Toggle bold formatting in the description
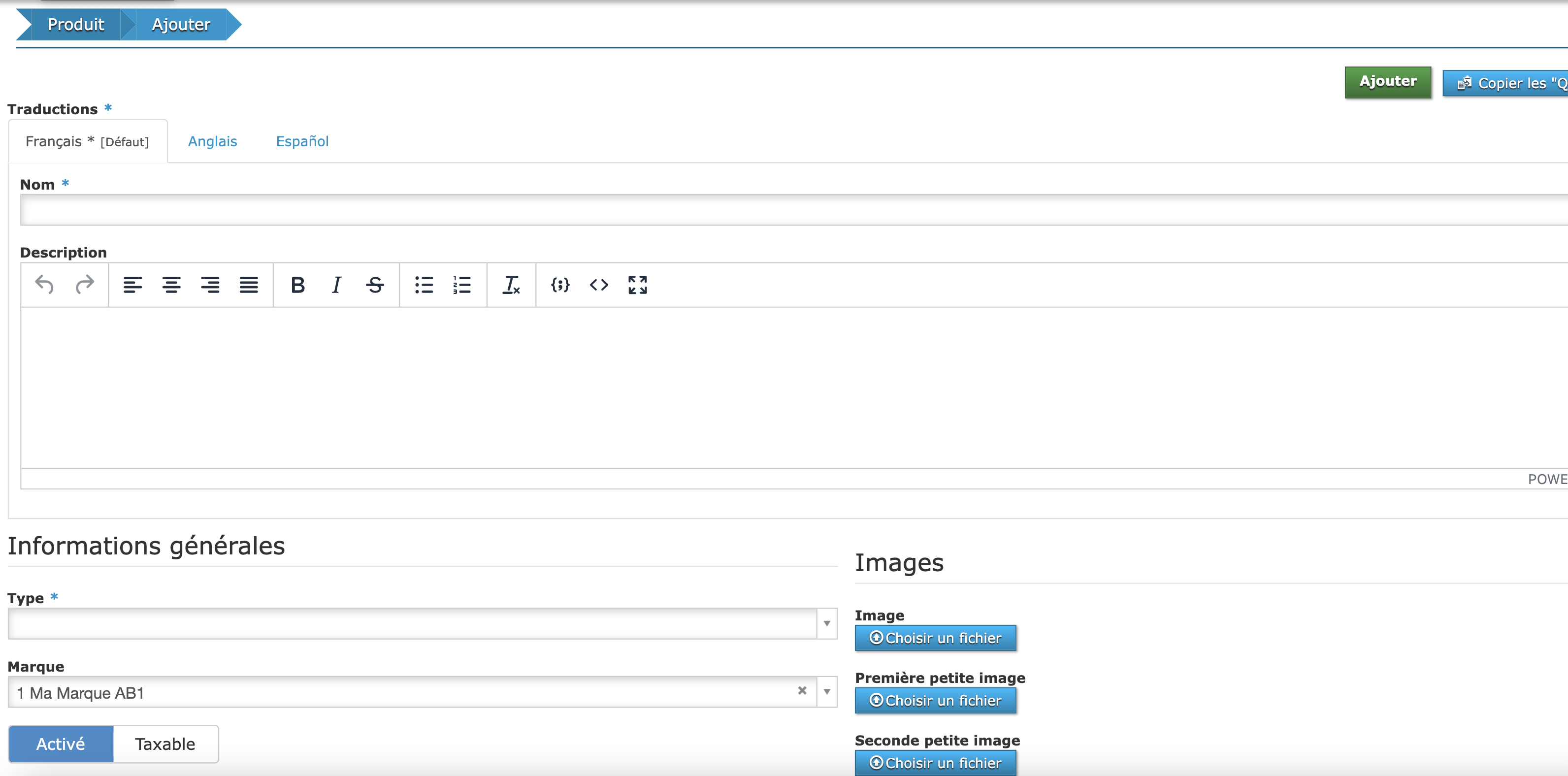Screen dimensions: 1568x776 [297, 284]
